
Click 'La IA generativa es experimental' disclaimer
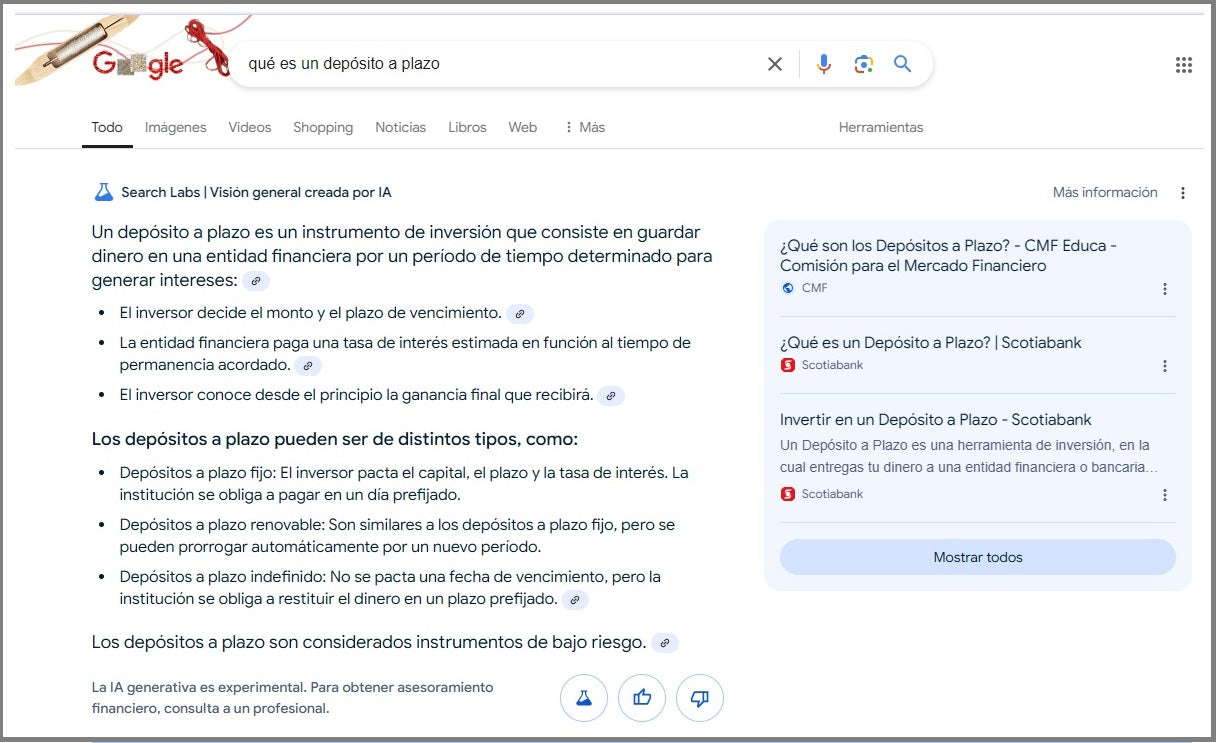[293, 698]
